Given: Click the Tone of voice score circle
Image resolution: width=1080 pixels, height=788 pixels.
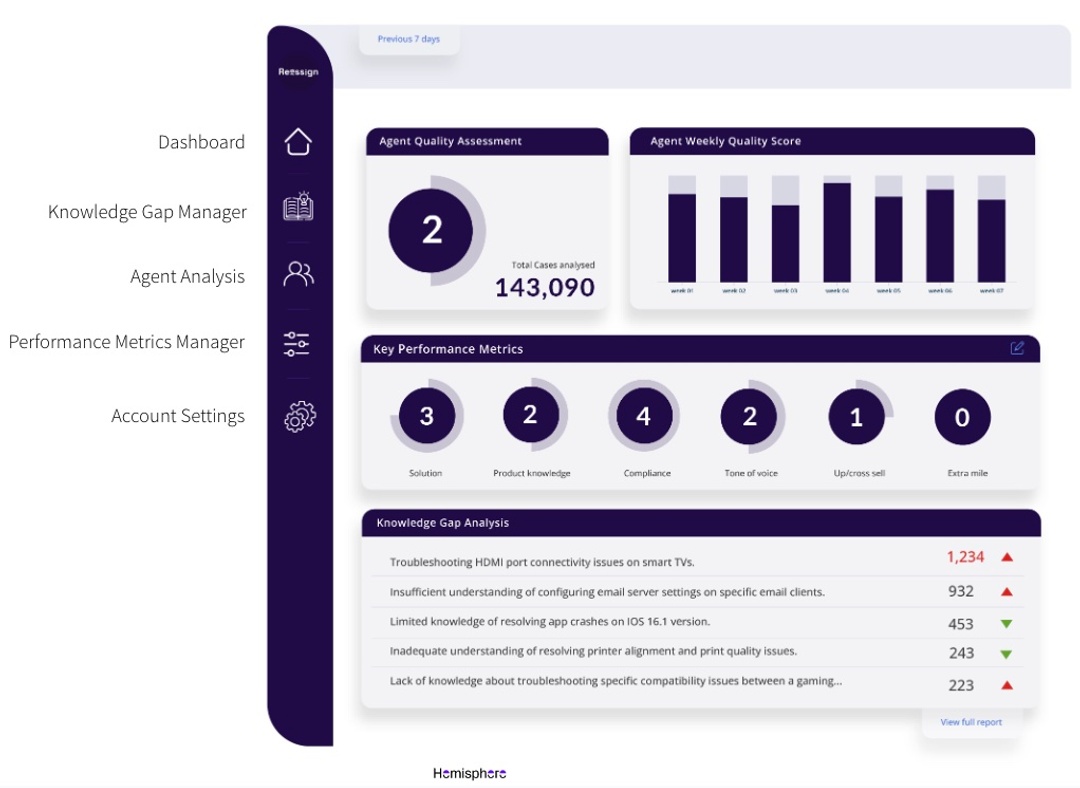Looking at the screenshot, I should point(750,416).
